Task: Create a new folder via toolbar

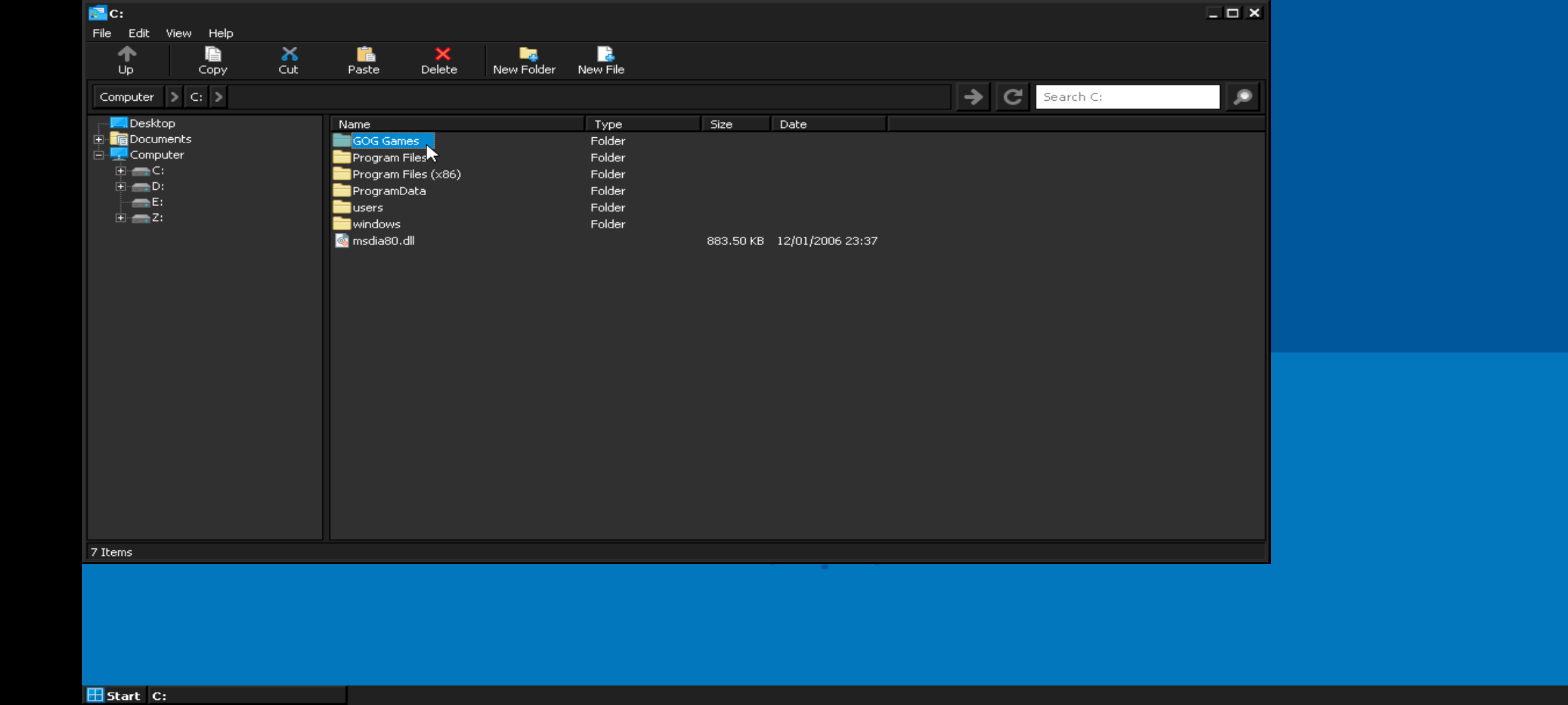Action: click(527, 54)
